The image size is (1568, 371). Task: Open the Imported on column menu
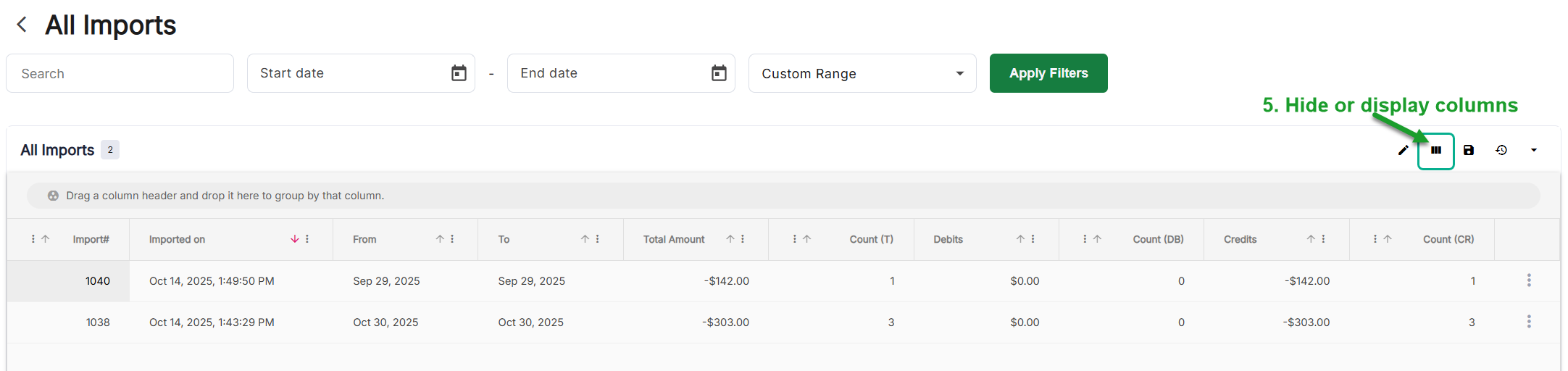307,239
